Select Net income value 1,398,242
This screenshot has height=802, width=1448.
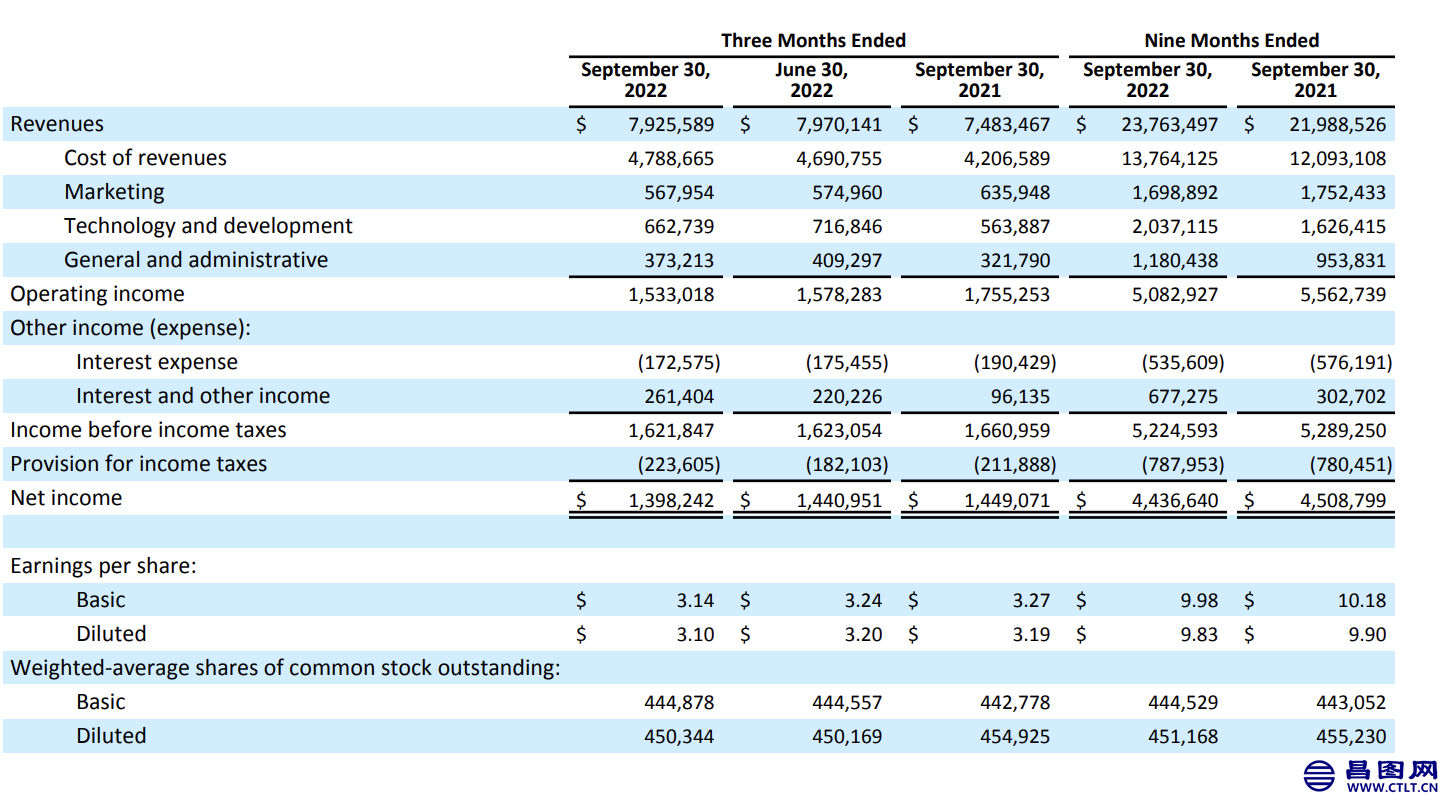(672, 500)
